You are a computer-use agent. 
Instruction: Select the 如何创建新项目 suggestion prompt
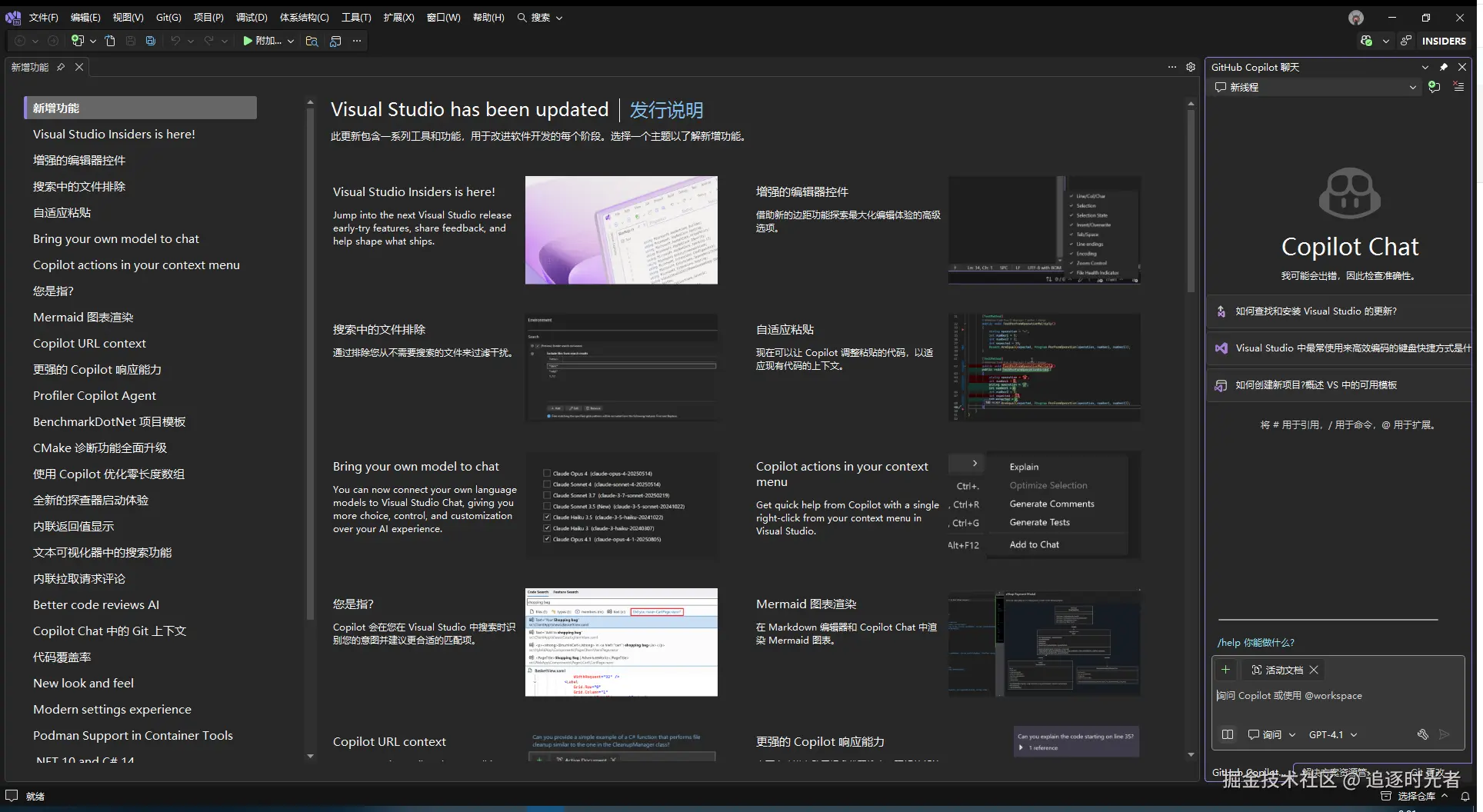(1338, 385)
